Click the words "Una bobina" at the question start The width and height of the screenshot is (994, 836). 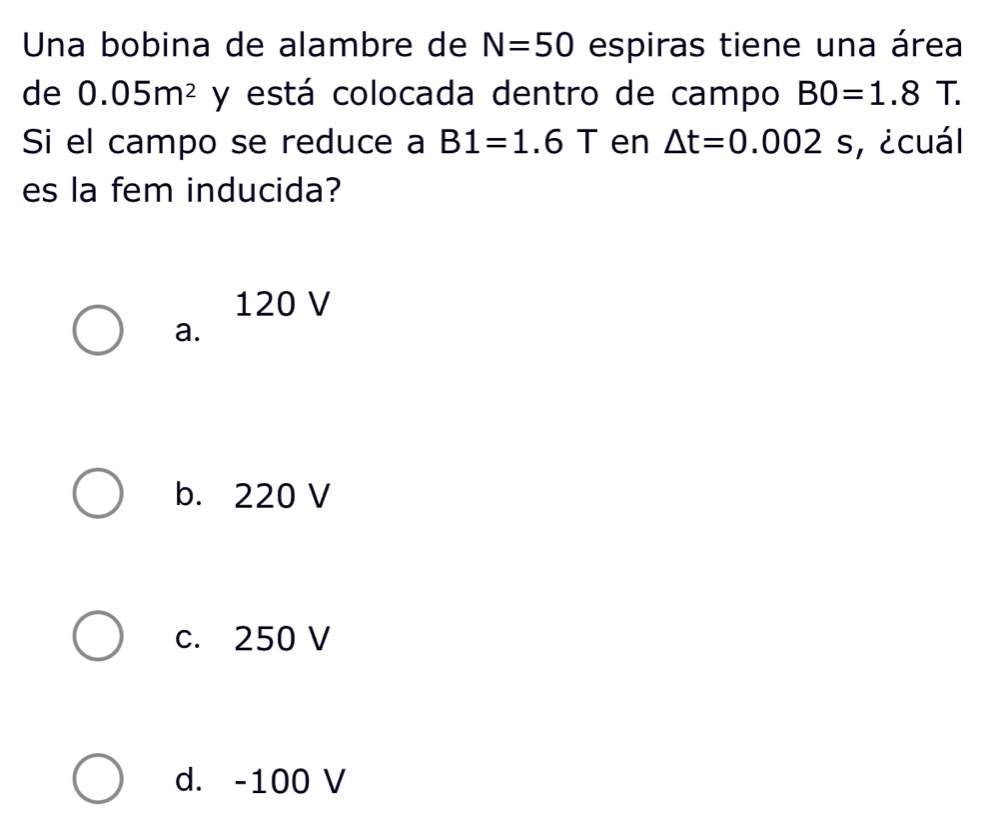pos(120,43)
